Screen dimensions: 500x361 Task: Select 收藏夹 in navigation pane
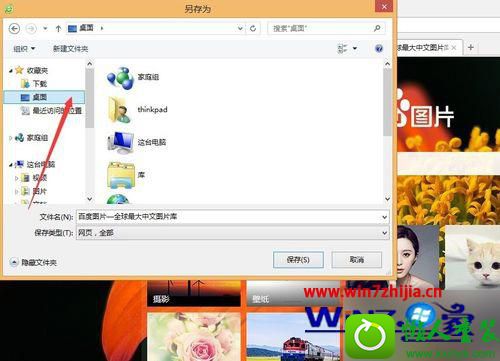37,70
